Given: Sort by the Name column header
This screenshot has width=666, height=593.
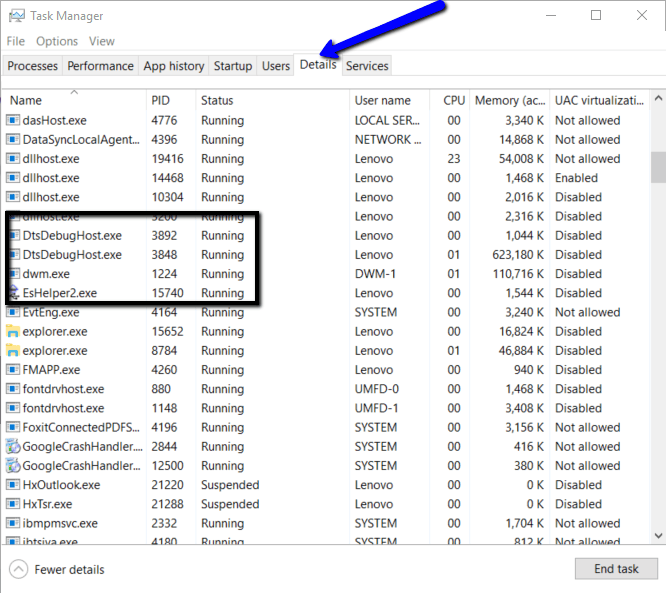Looking at the screenshot, I should point(75,100).
